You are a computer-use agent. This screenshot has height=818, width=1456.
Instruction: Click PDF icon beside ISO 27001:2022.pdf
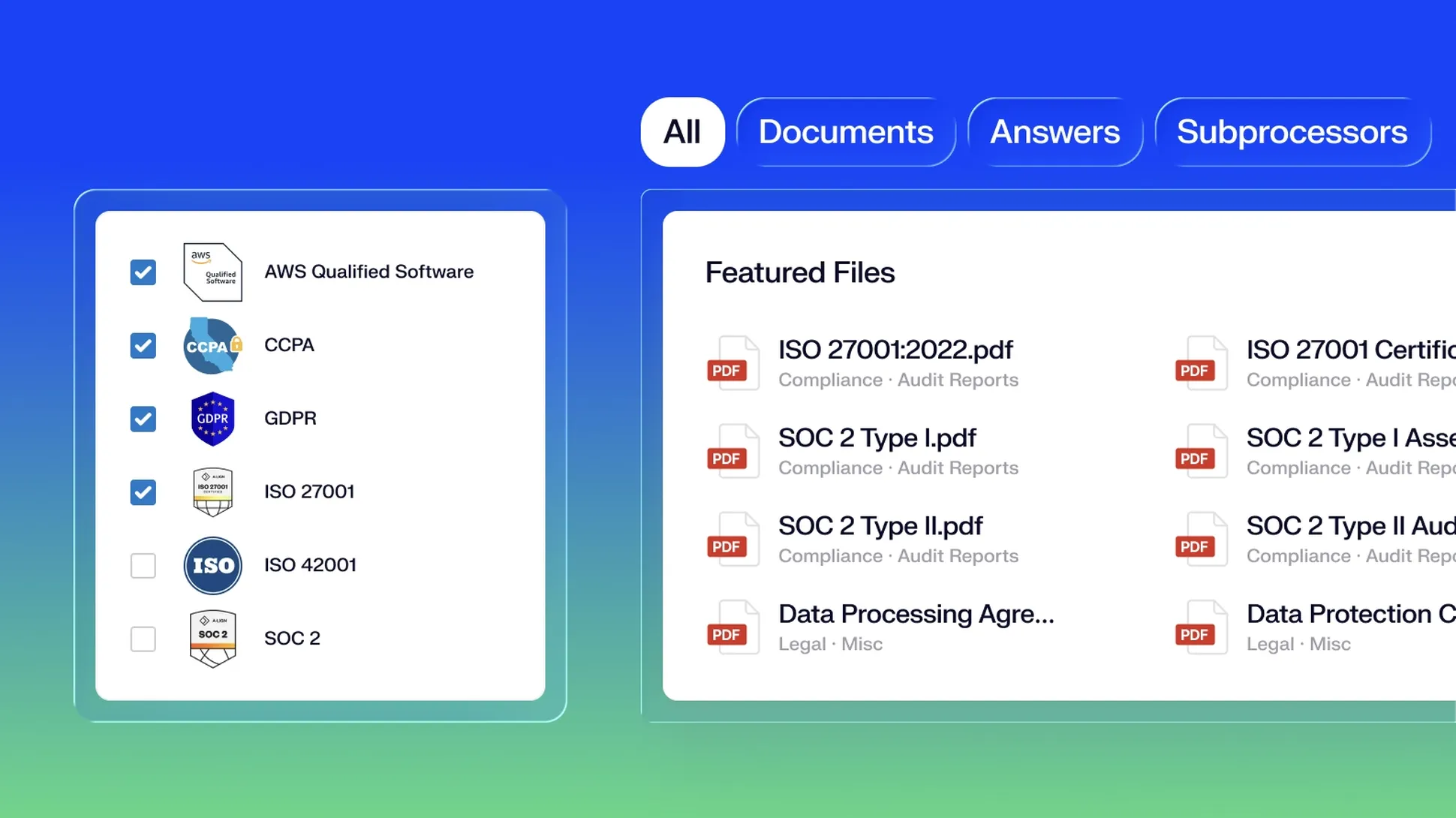pos(732,363)
